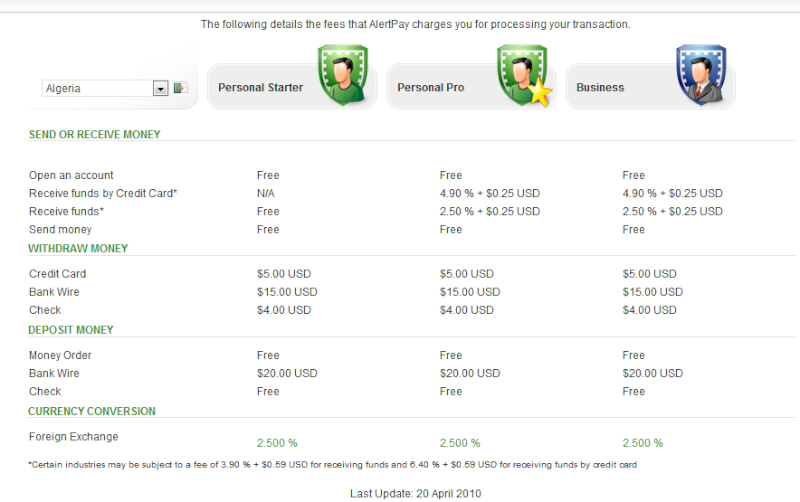Click the certain industries fee footnote
This screenshot has height=502, width=800.
coord(333,465)
